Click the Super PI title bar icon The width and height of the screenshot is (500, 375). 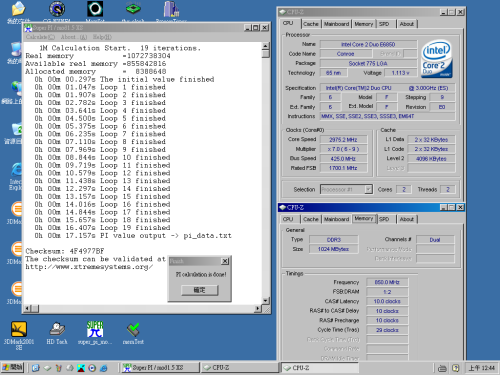(28, 28)
